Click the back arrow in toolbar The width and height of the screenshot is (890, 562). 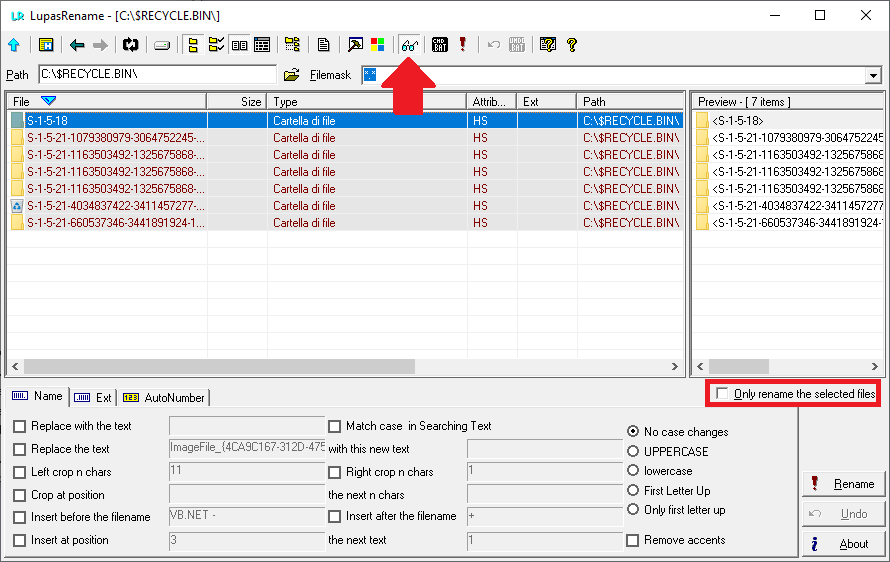coord(77,45)
